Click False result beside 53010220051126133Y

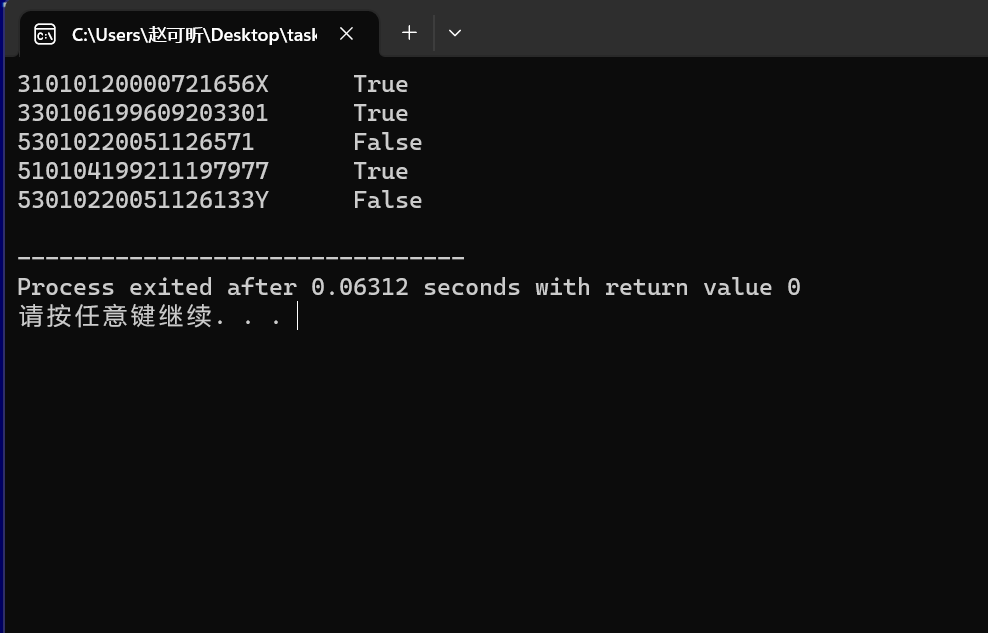pyautogui.click(x=387, y=200)
